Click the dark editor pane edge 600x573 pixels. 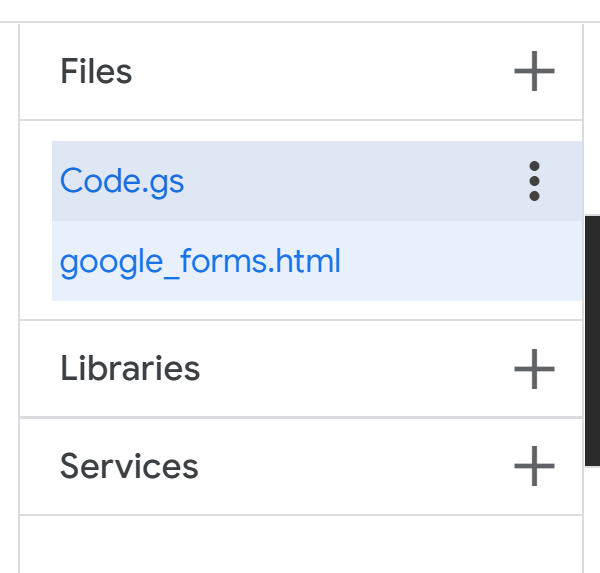592,341
